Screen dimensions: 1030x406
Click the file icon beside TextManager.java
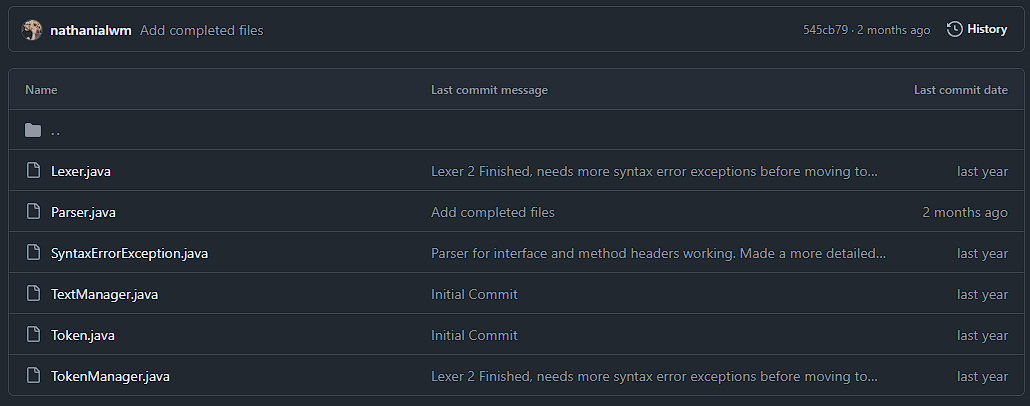pyautogui.click(x=33, y=294)
